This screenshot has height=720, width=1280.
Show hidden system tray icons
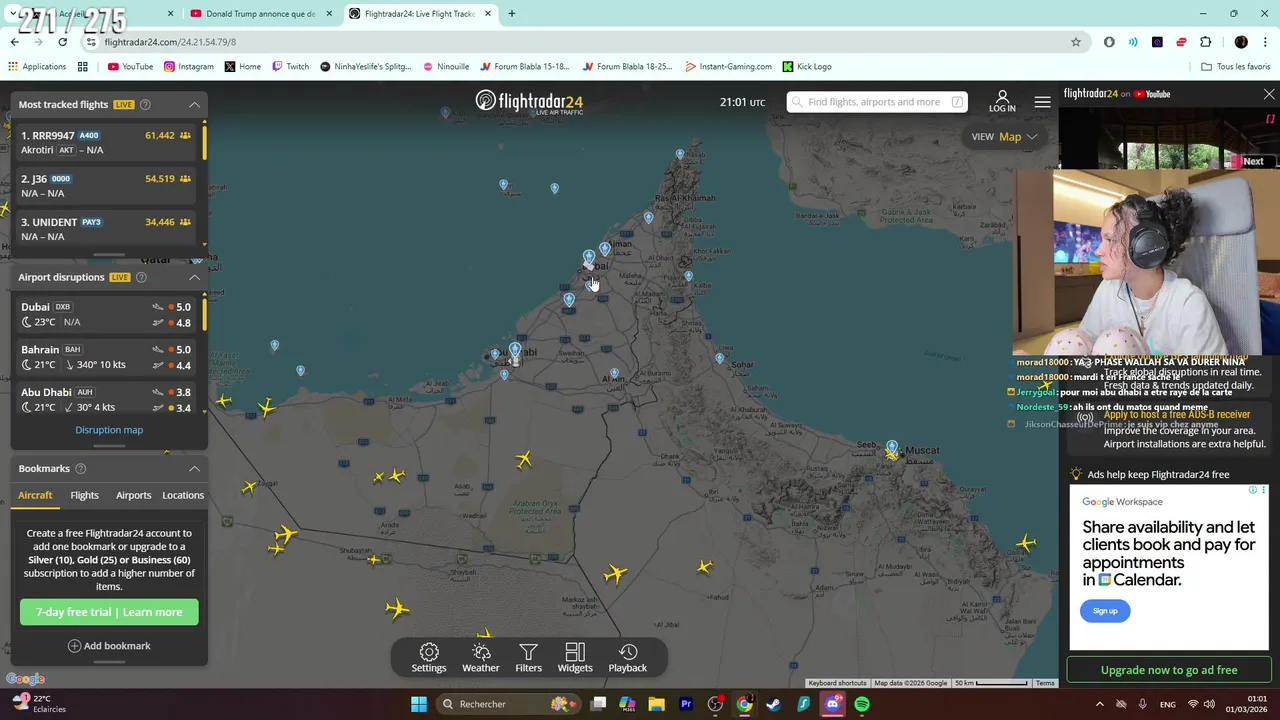(1099, 704)
